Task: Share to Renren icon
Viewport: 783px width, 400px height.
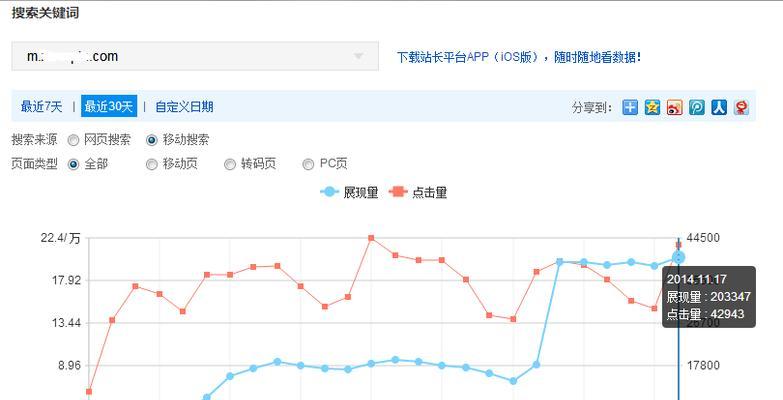Action: pos(718,107)
